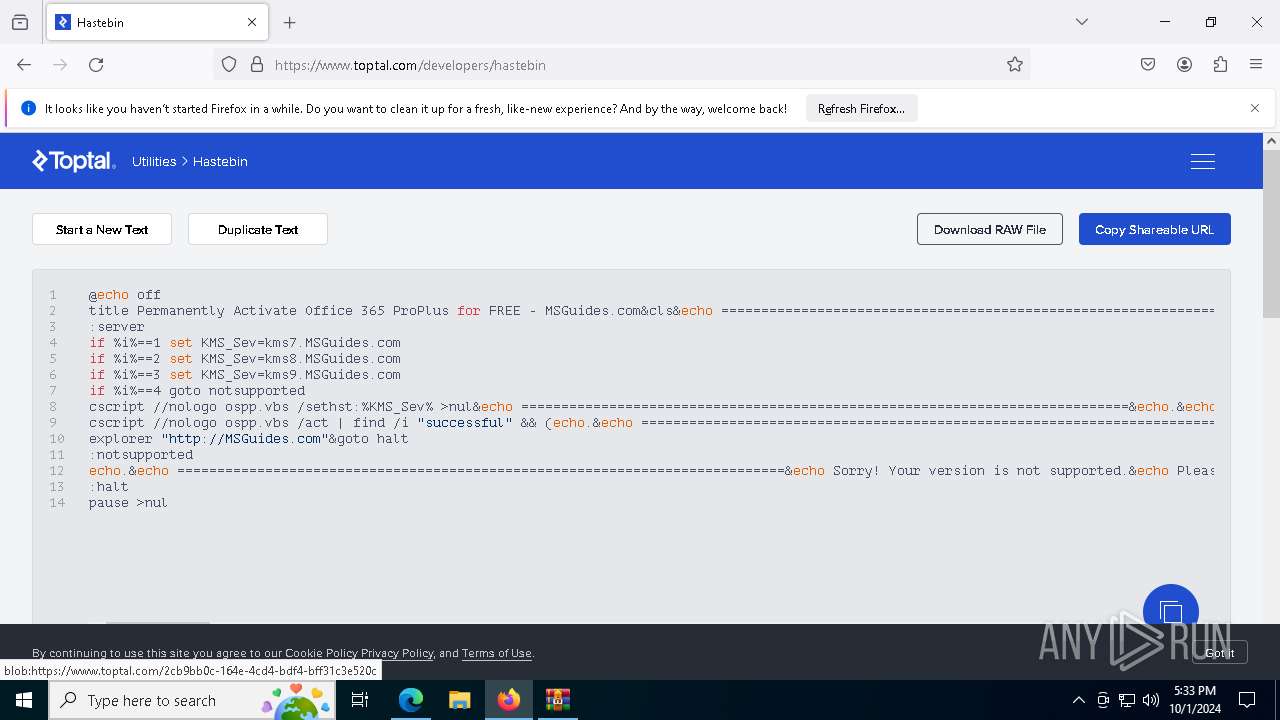The image size is (1280, 720).
Task: Click the Got it cookie button
Action: 1219,652
